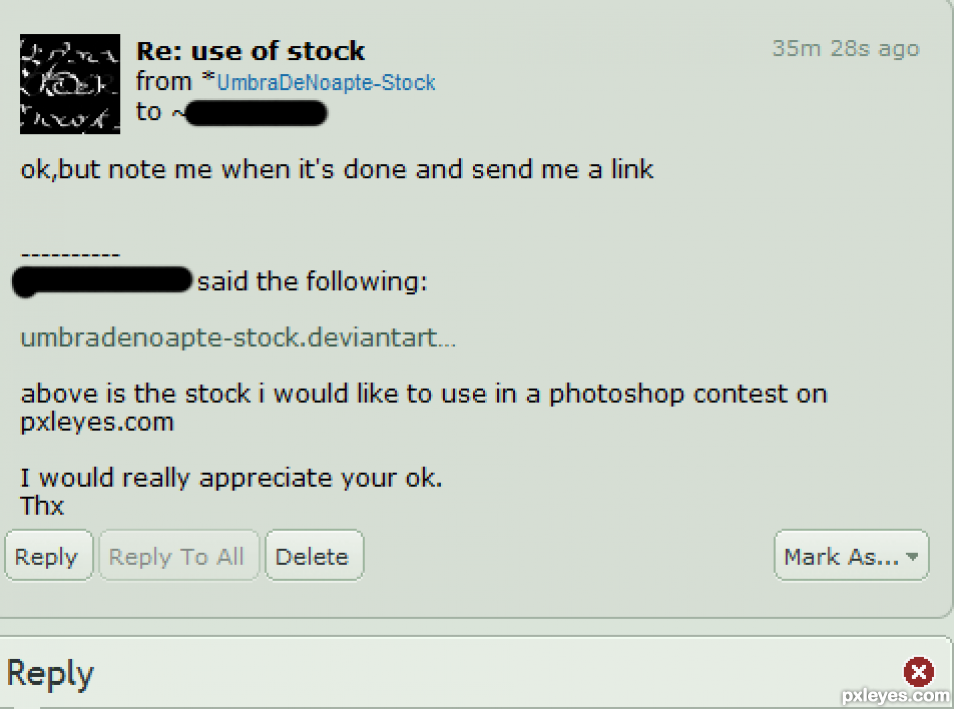This screenshot has height=709, width=954.
Task: Click pxleyes.com text in quoted message
Action: (x=97, y=422)
